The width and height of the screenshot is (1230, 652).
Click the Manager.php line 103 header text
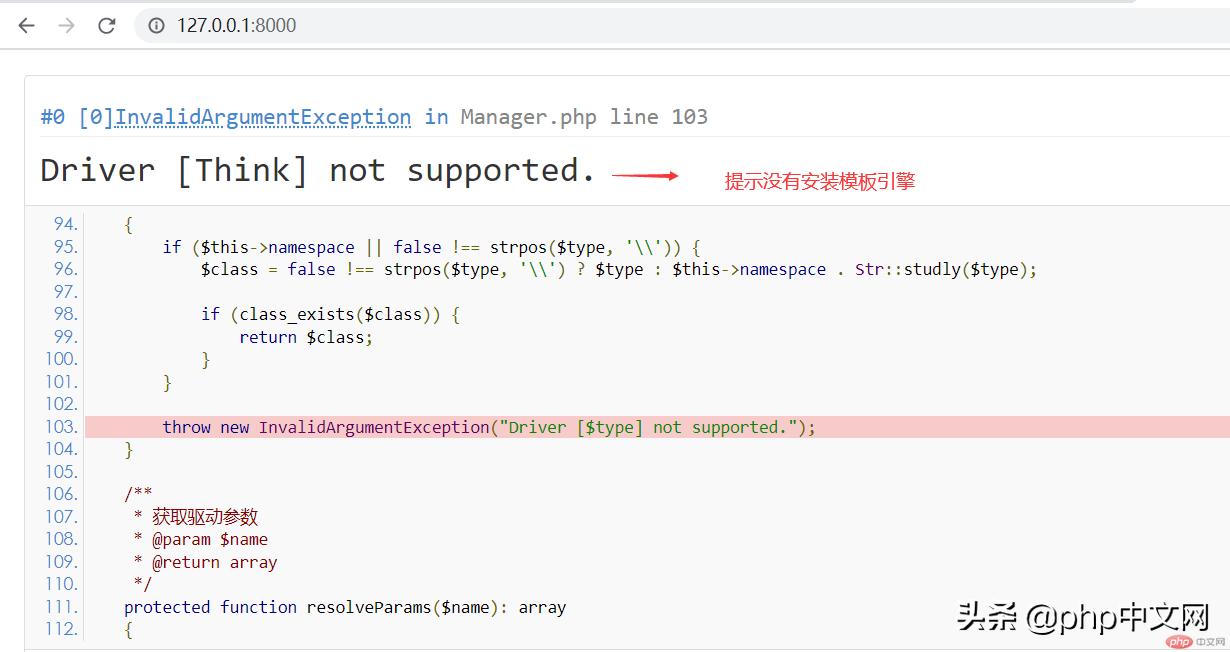(x=585, y=117)
